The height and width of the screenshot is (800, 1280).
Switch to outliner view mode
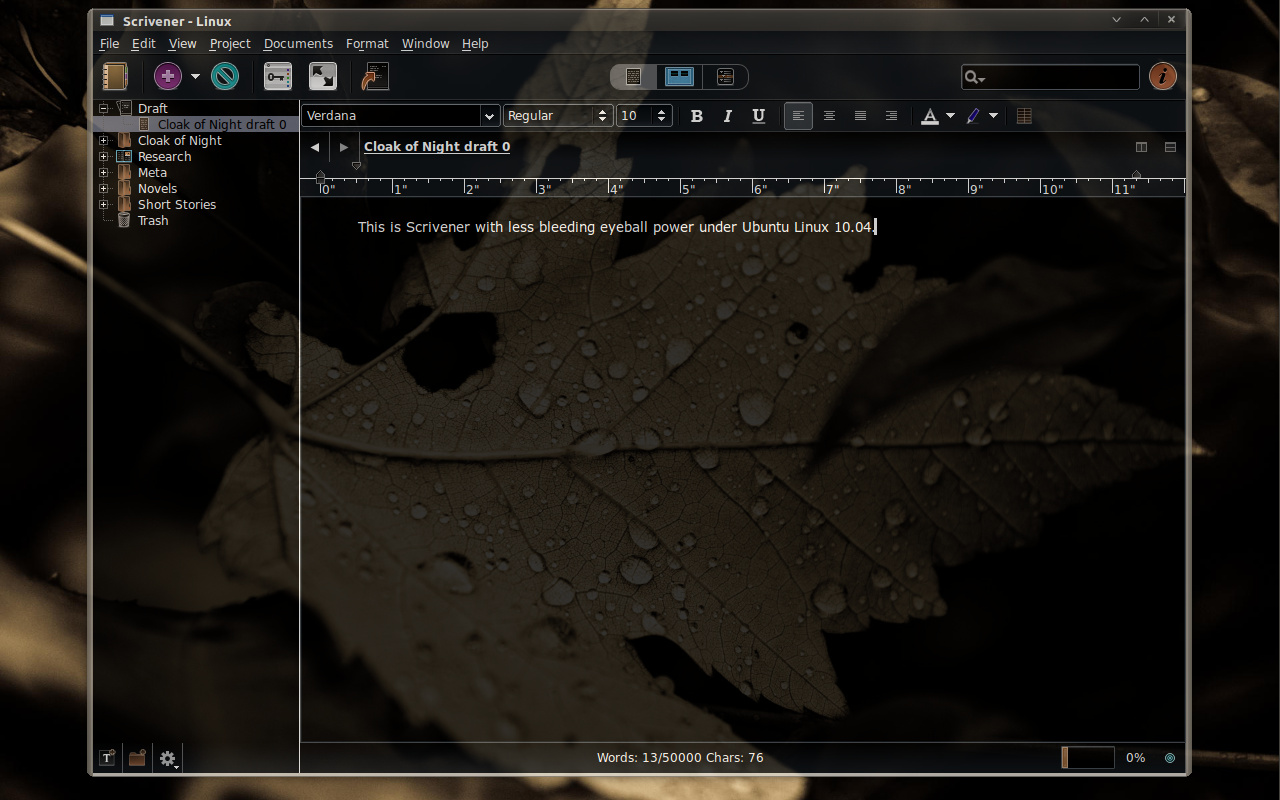(725, 76)
